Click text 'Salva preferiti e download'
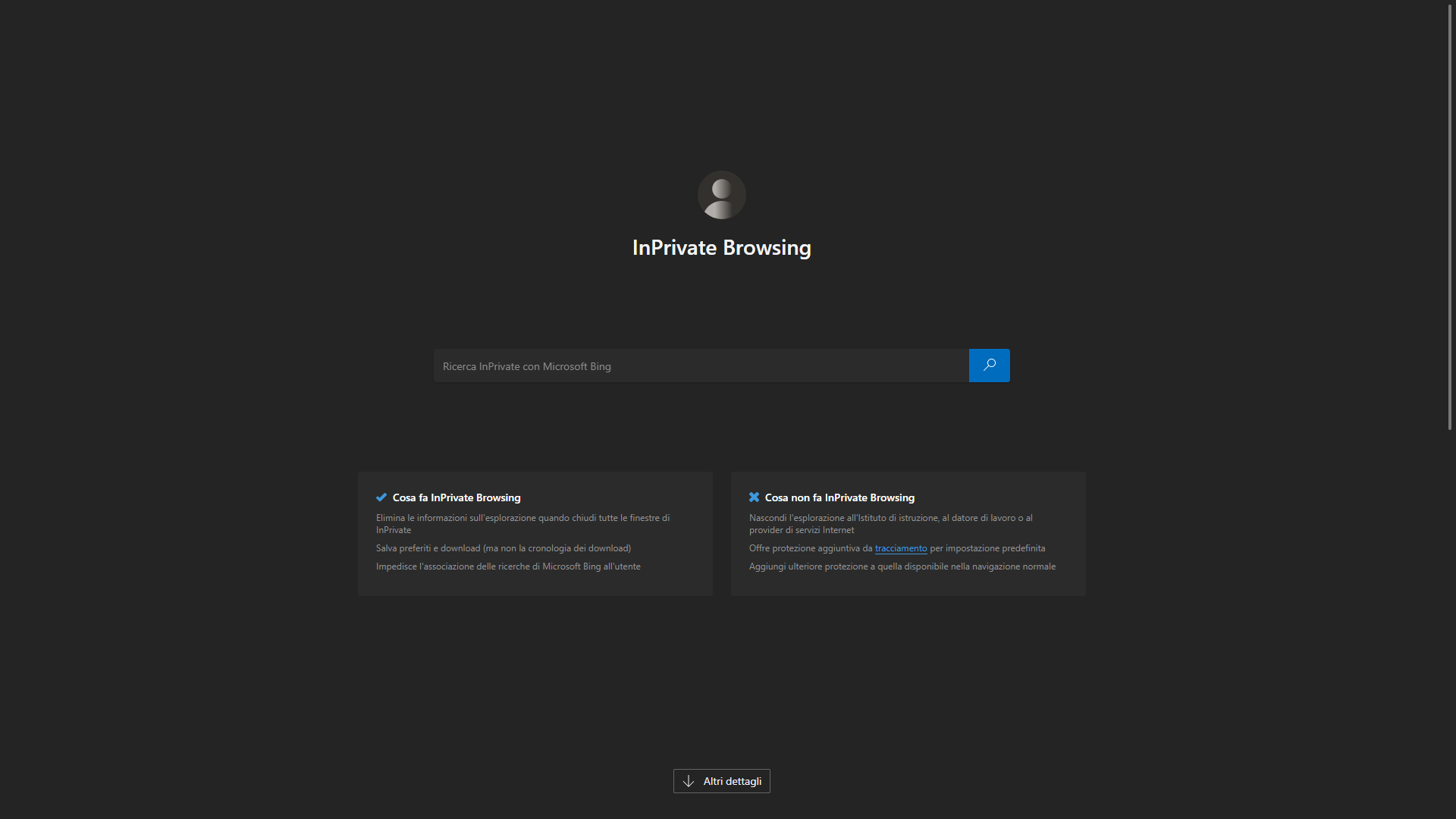1456x819 pixels. (428, 548)
